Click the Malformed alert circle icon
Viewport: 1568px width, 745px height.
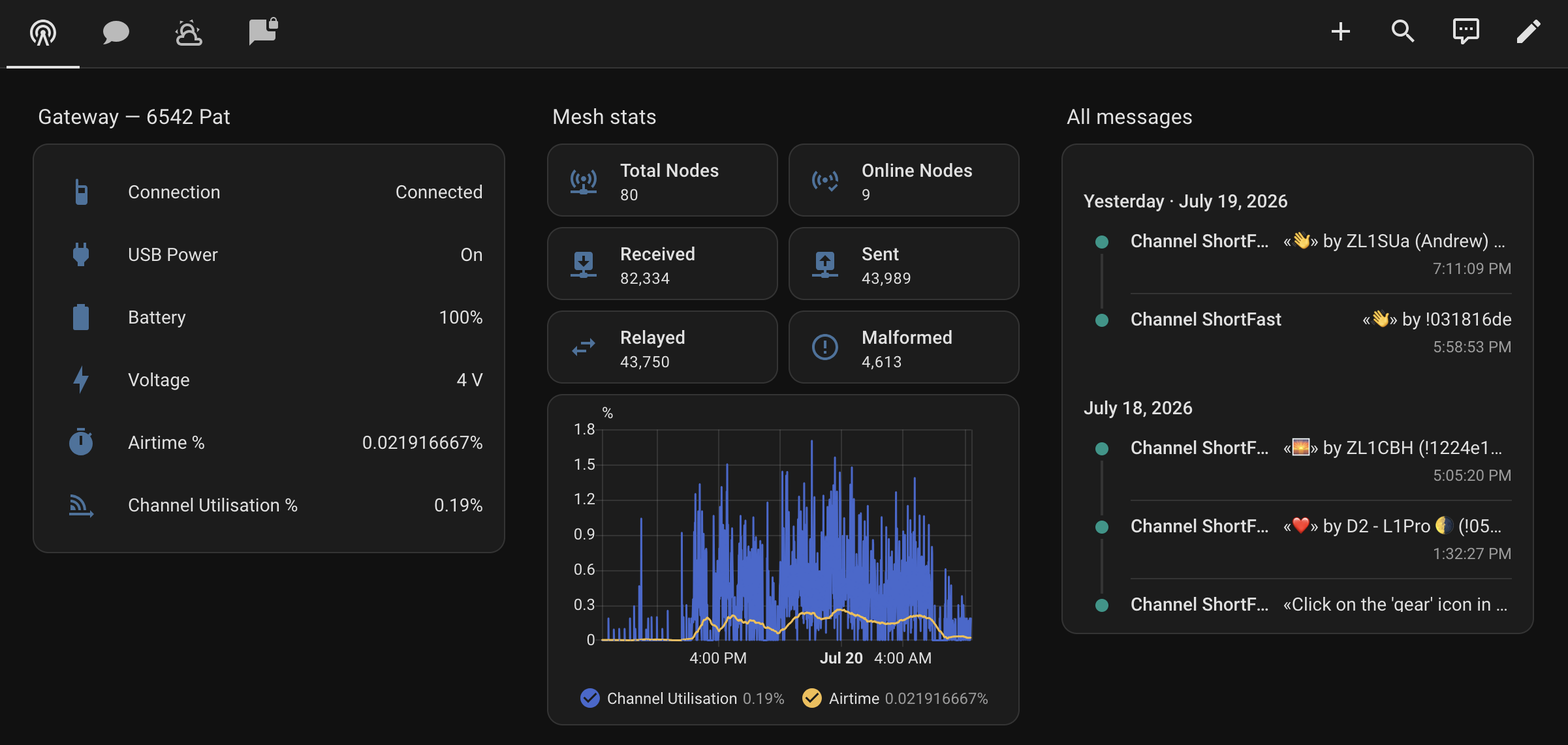(x=825, y=348)
